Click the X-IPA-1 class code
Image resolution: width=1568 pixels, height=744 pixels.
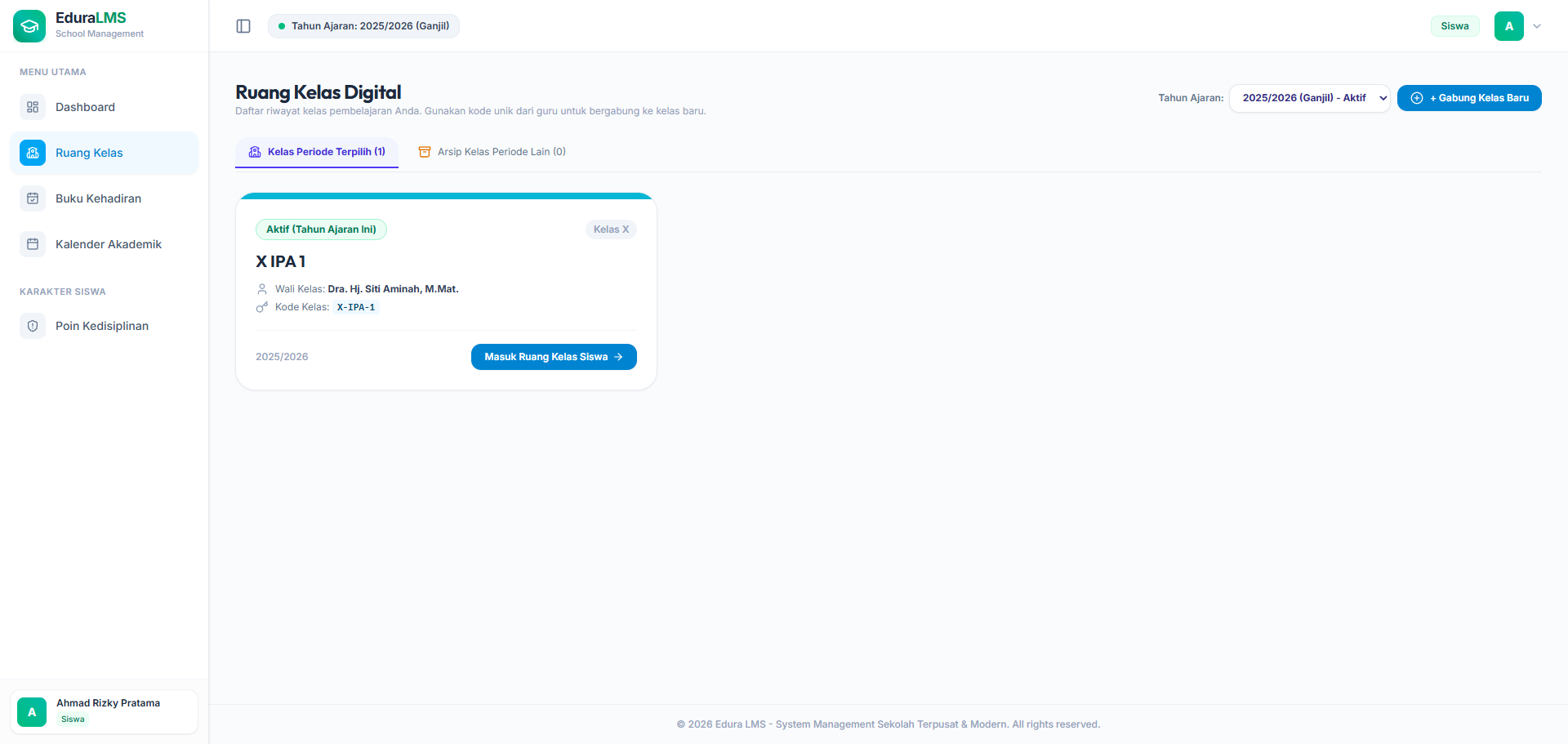coord(356,308)
